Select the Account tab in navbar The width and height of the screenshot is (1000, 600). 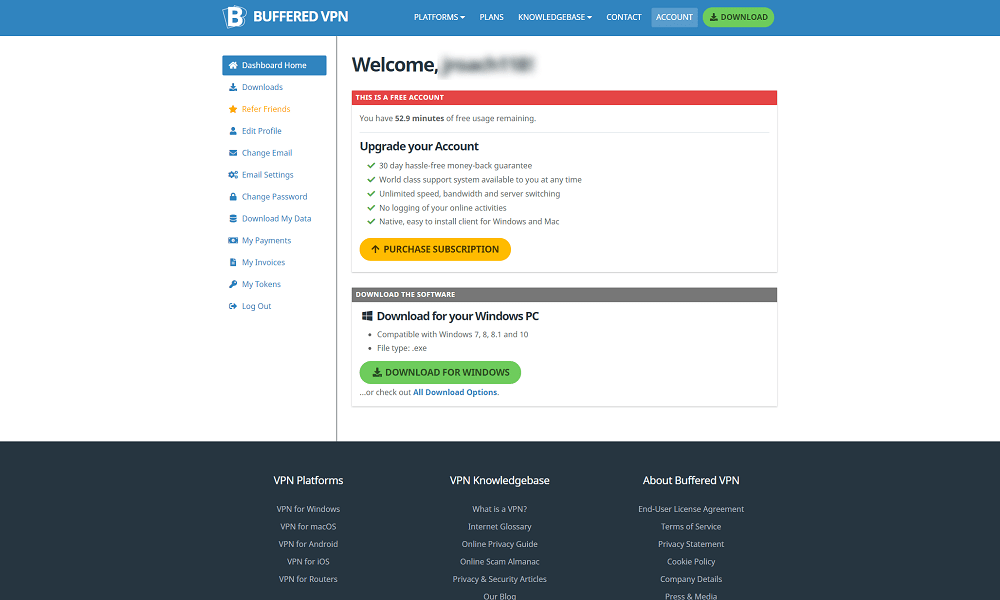coord(674,17)
